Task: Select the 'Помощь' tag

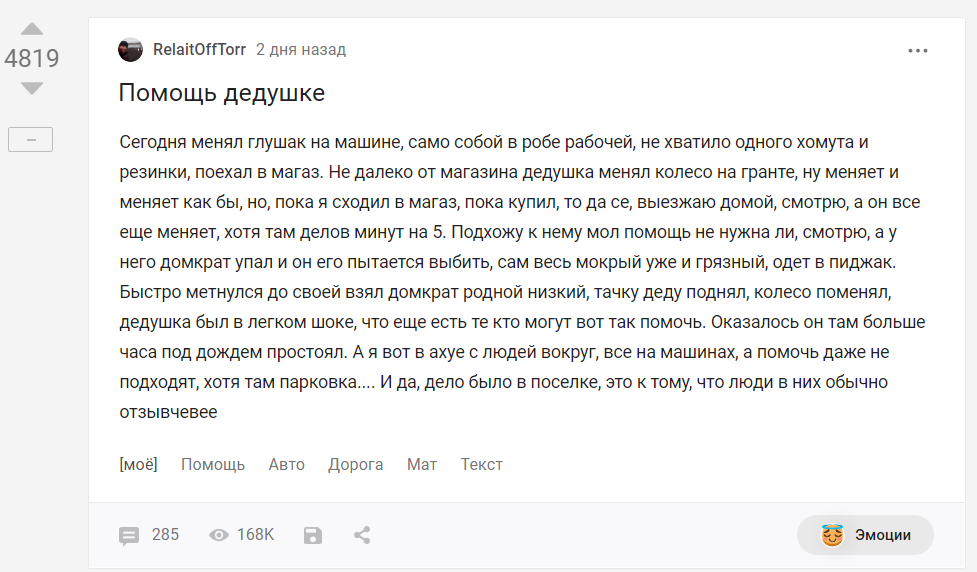Action: (x=213, y=464)
